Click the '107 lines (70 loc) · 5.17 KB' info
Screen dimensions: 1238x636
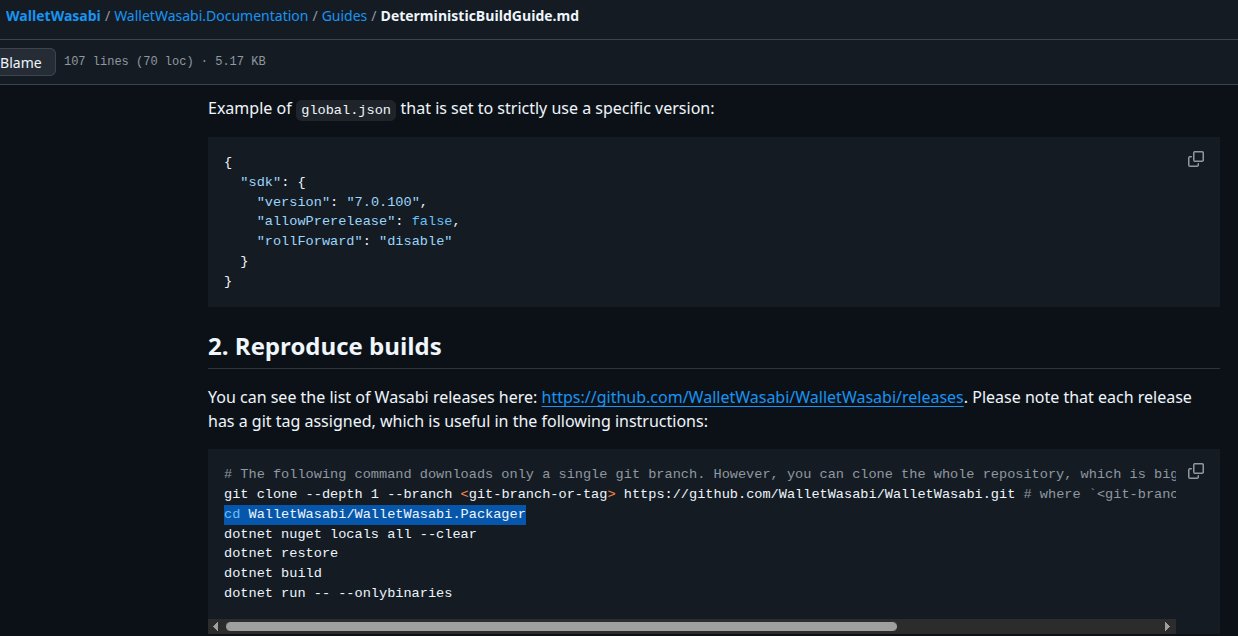click(x=165, y=62)
